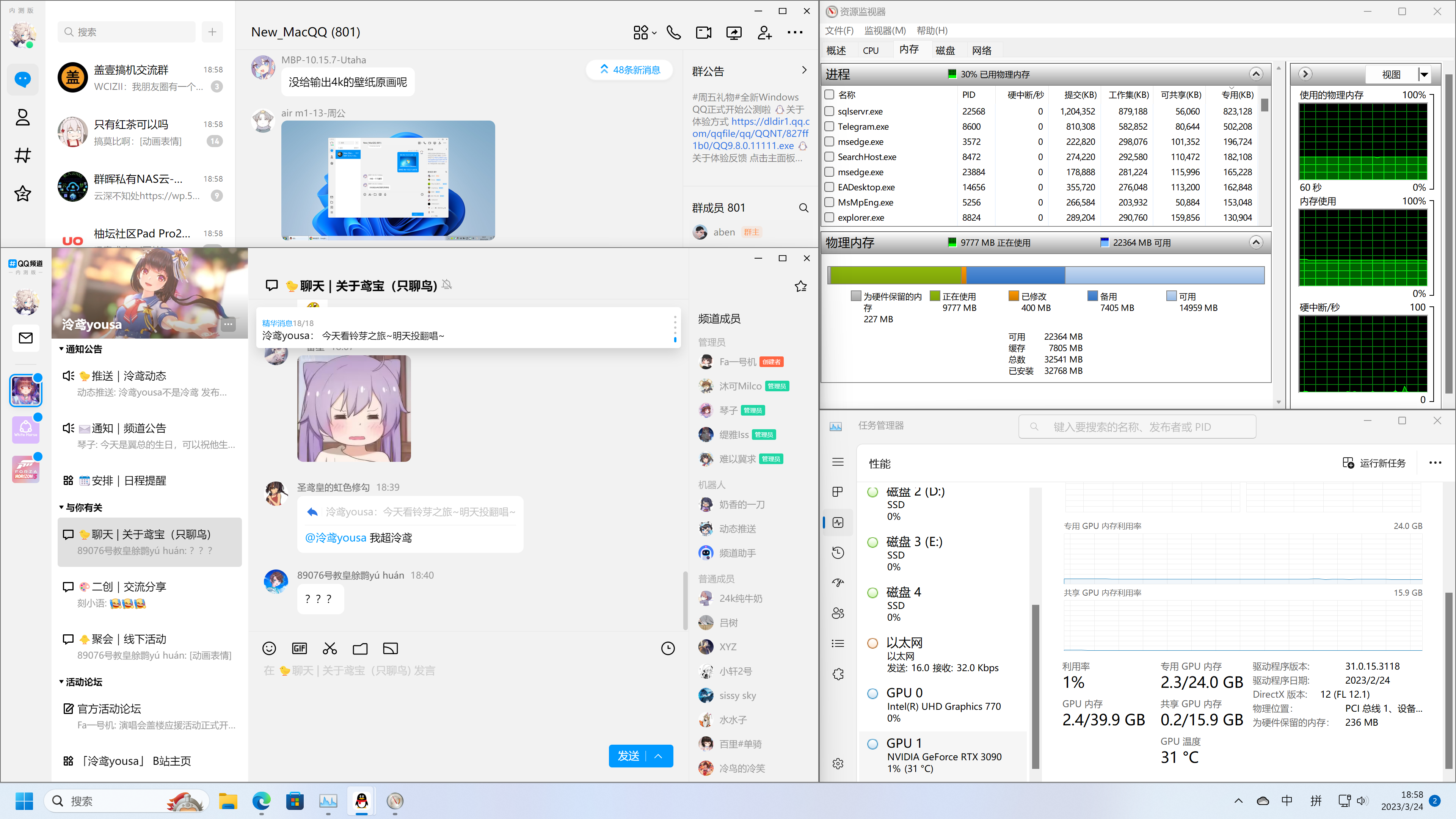Click the screen share icon in group header
The image size is (1456, 819).
734,32
